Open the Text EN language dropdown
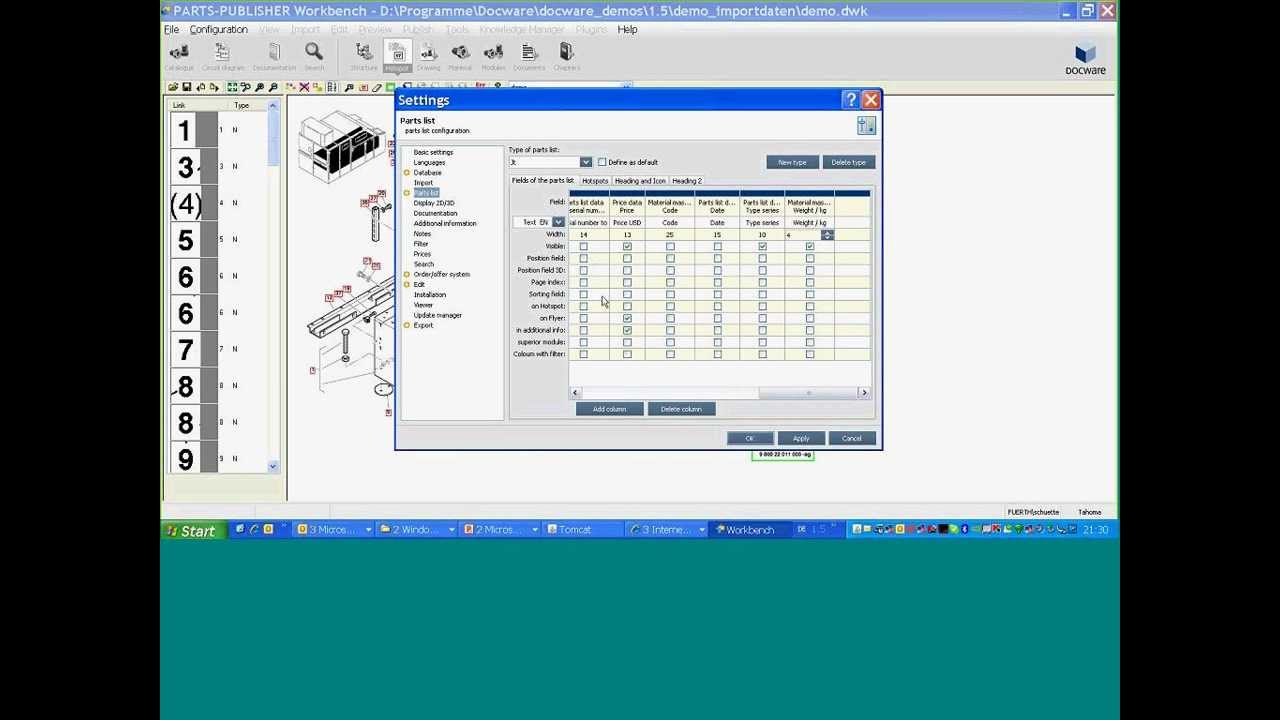Screen dimensions: 1280x720 click(x=558, y=222)
